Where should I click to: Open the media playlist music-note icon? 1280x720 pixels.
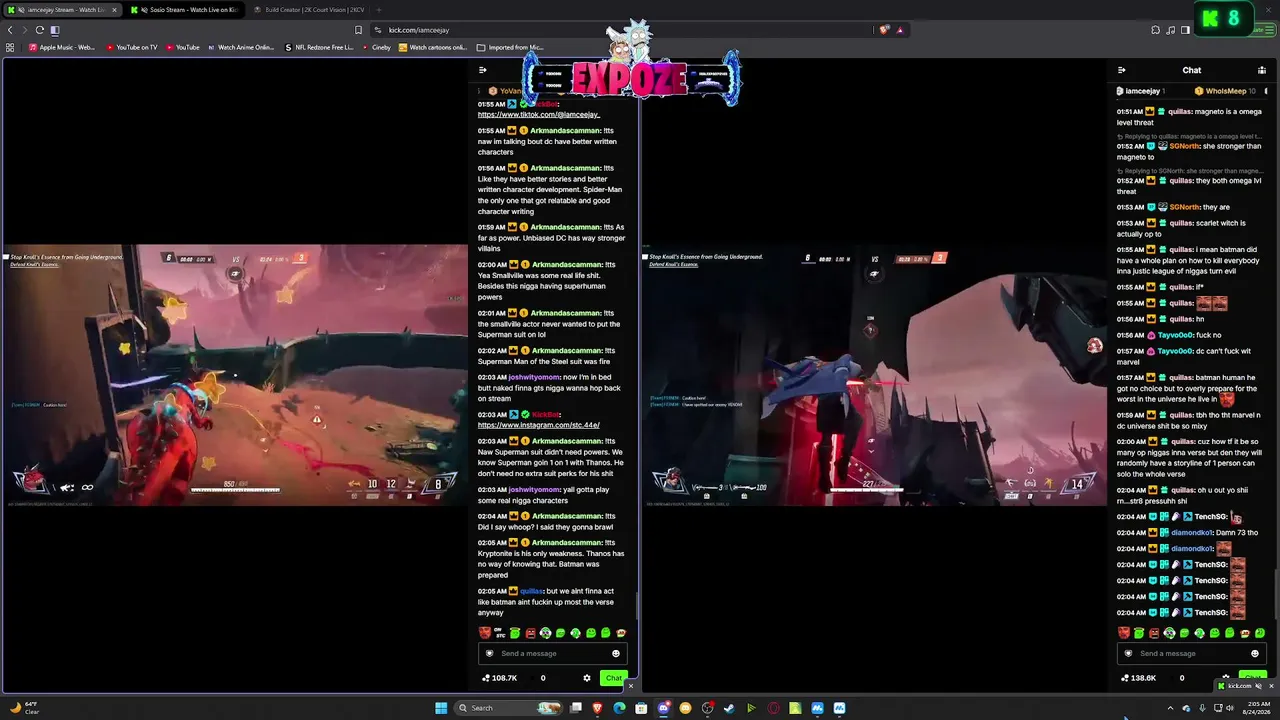point(1170,30)
